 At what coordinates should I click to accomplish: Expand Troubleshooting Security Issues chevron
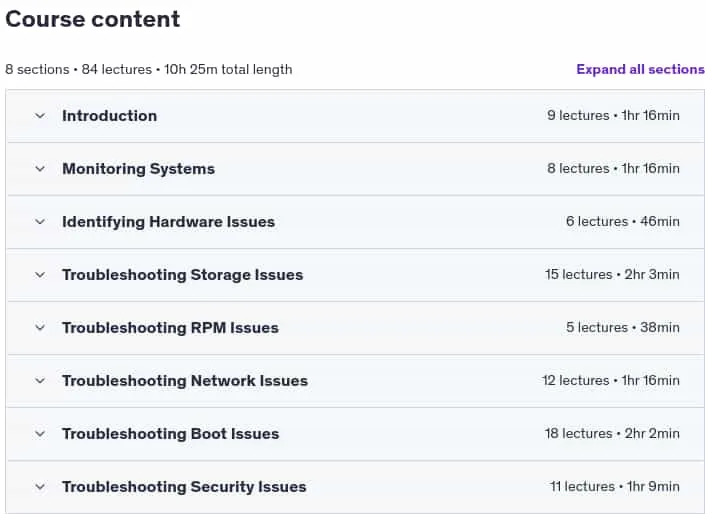(40, 487)
